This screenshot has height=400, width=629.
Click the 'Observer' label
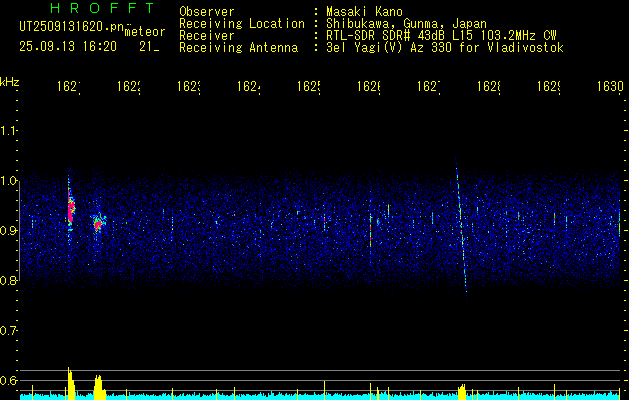tap(207, 12)
